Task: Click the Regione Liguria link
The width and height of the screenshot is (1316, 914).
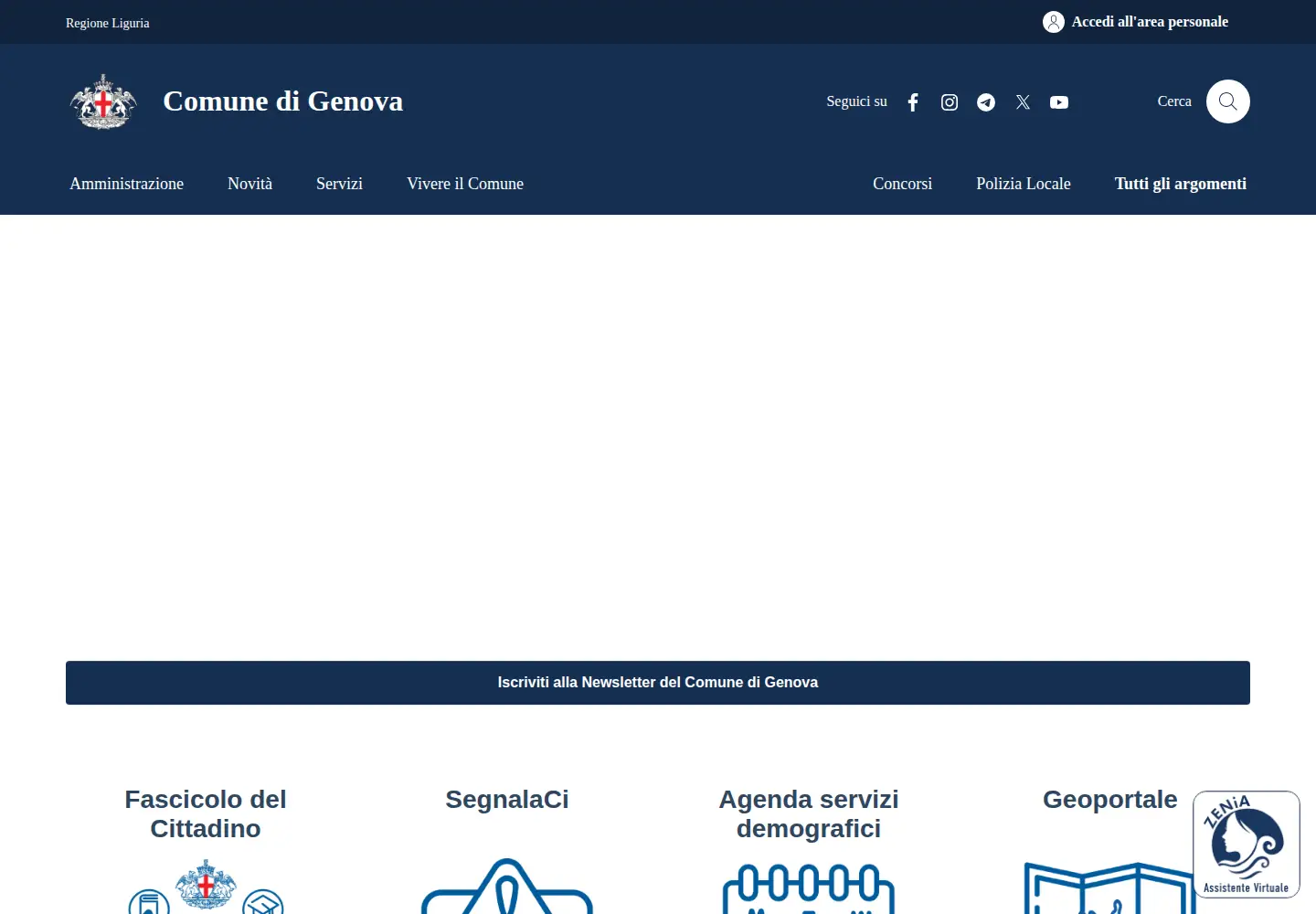Action: point(108,23)
